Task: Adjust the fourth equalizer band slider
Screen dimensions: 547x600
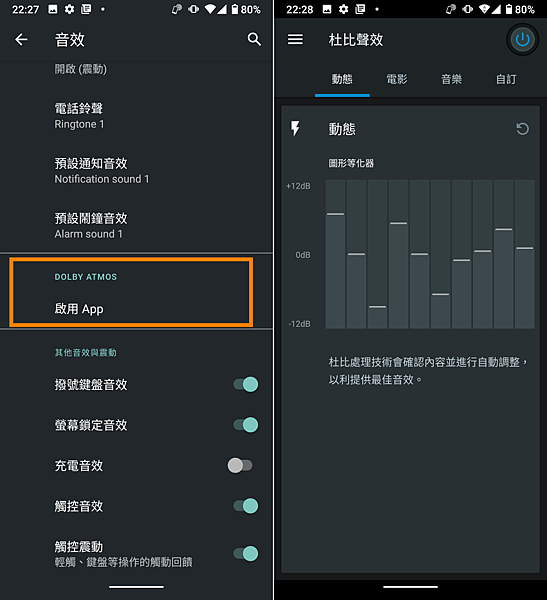Action: [x=398, y=223]
